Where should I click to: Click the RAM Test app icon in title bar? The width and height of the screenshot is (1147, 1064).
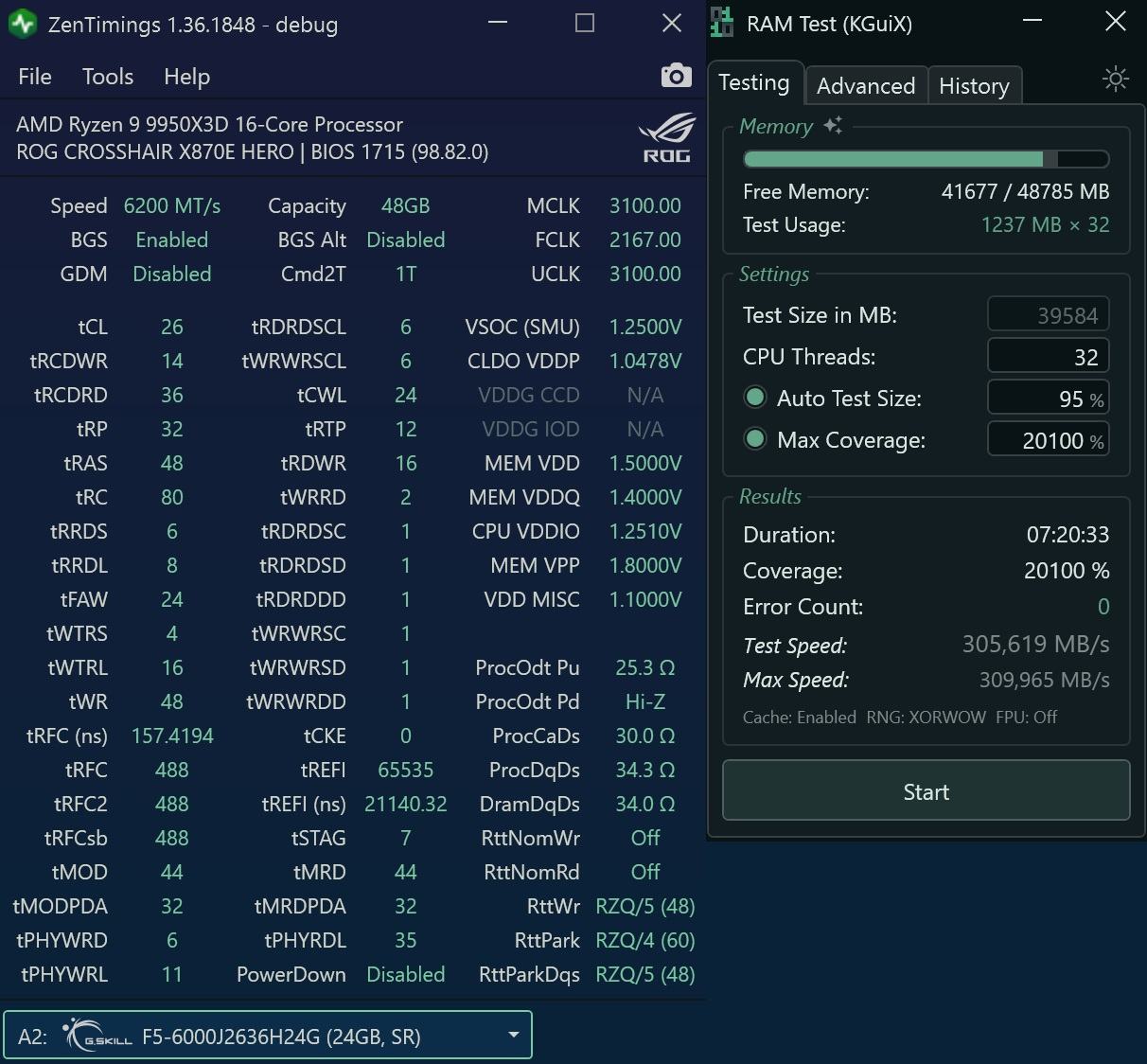click(x=722, y=23)
